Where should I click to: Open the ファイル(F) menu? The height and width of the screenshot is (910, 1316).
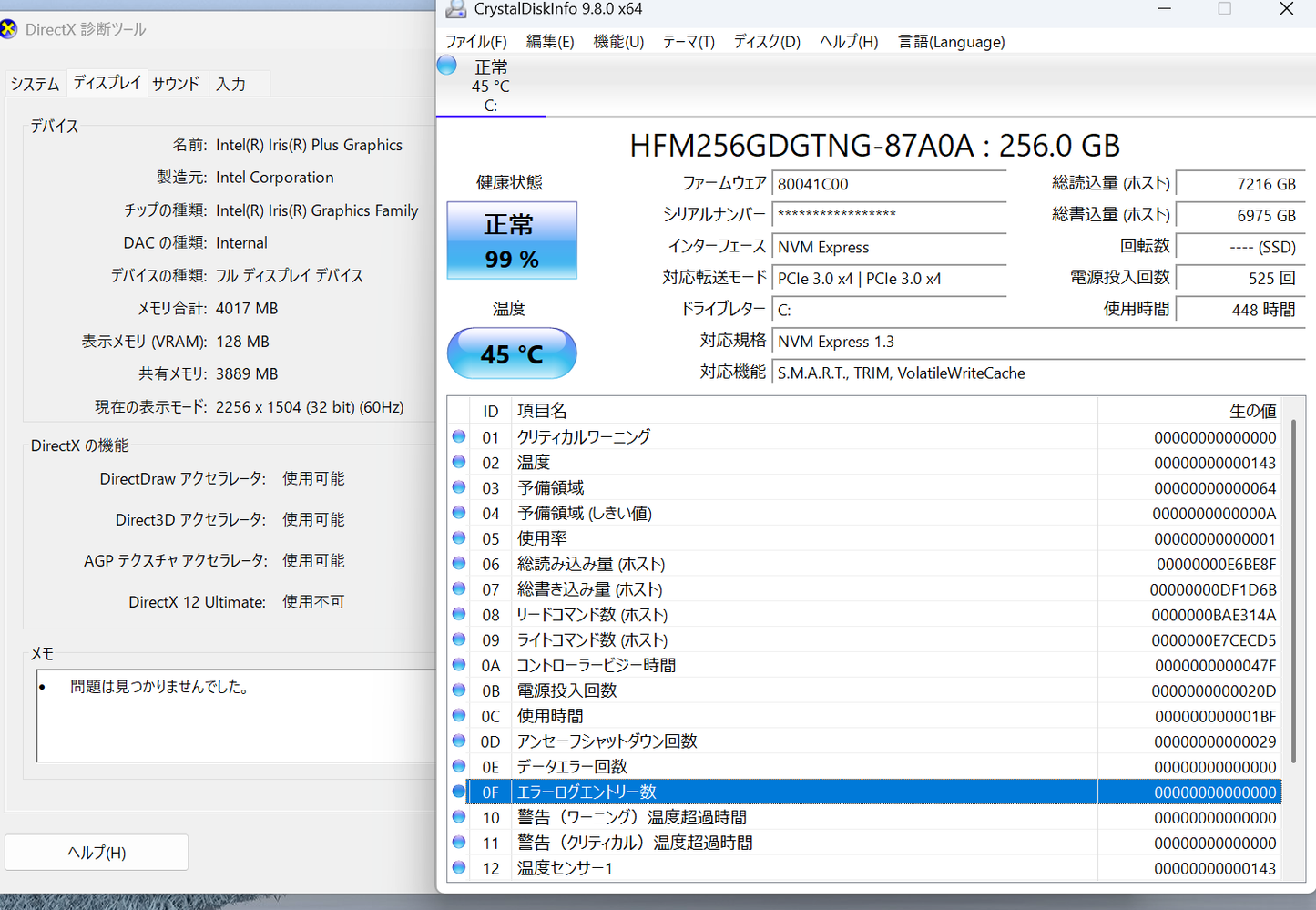(x=475, y=42)
